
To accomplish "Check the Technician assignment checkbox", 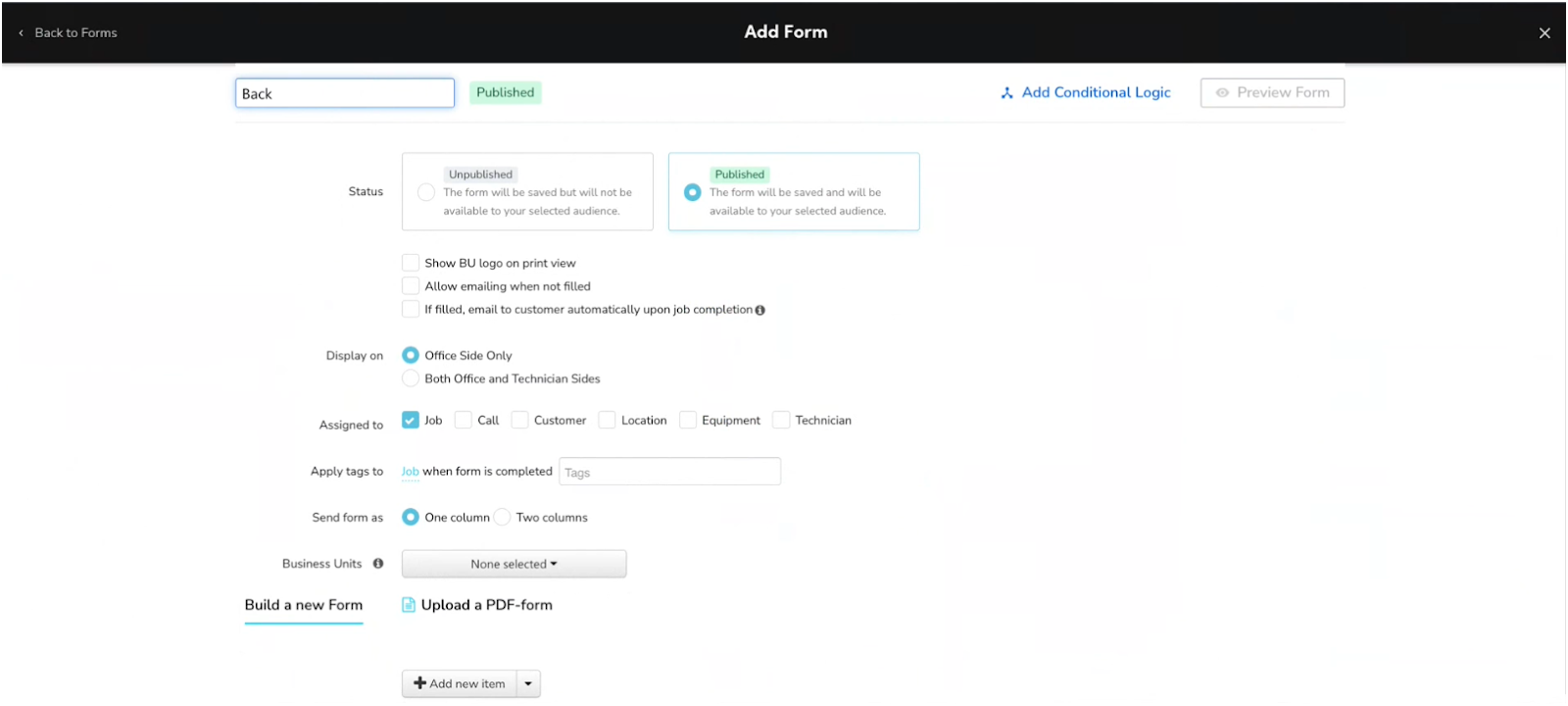I will click(x=781, y=420).
